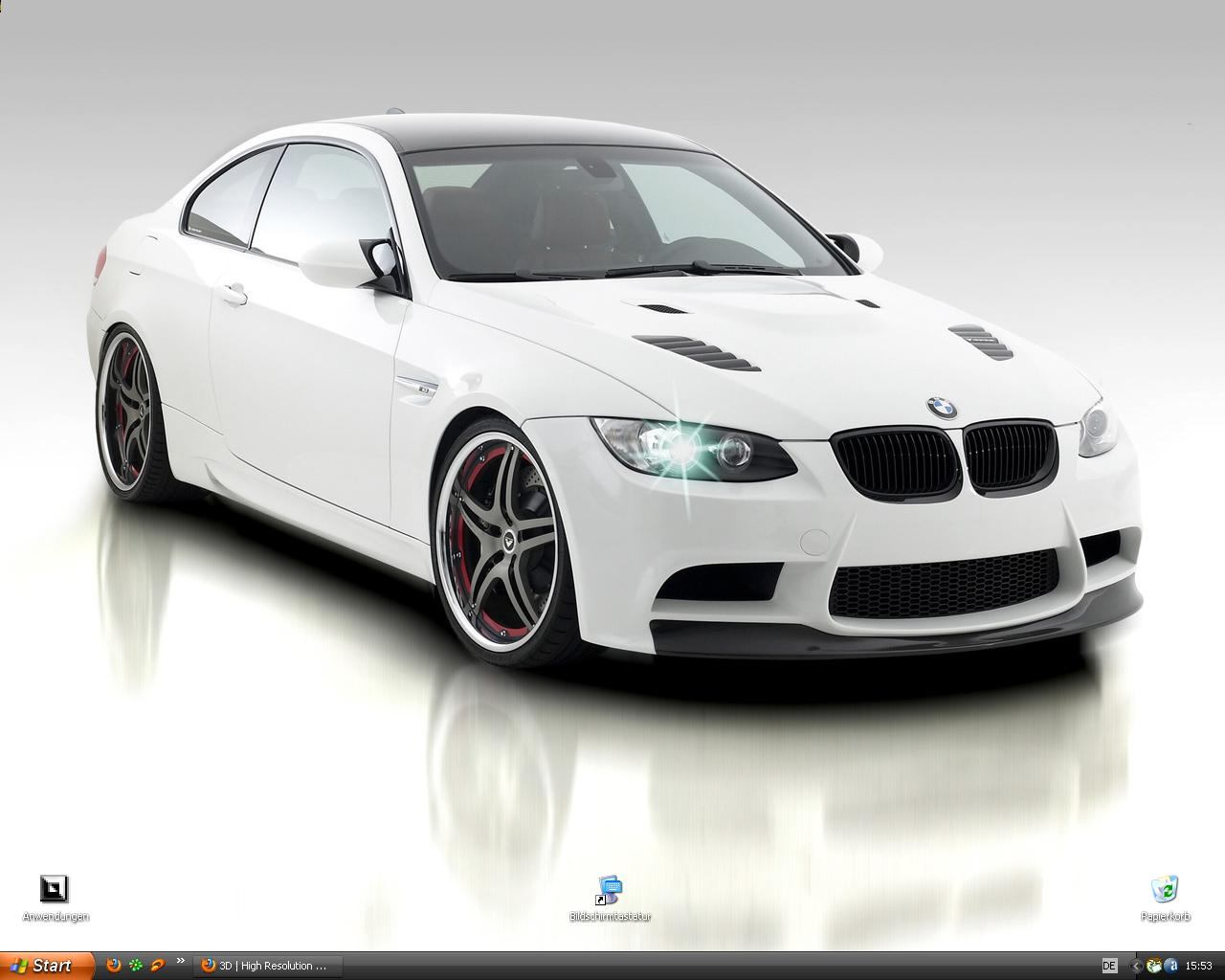Show hidden tray icons with the arrow
The image size is (1225, 980).
pyautogui.click(x=1137, y=966)
